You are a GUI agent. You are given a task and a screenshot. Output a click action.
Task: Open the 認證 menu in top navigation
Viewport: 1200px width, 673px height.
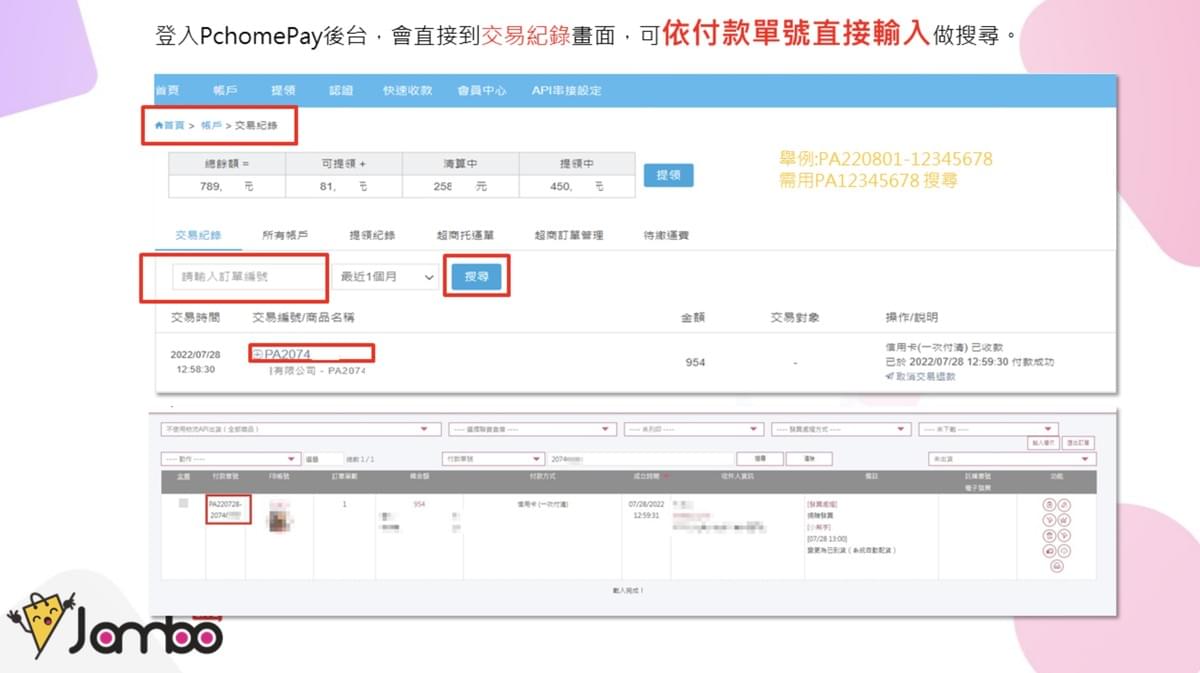[x=341, y=90]
